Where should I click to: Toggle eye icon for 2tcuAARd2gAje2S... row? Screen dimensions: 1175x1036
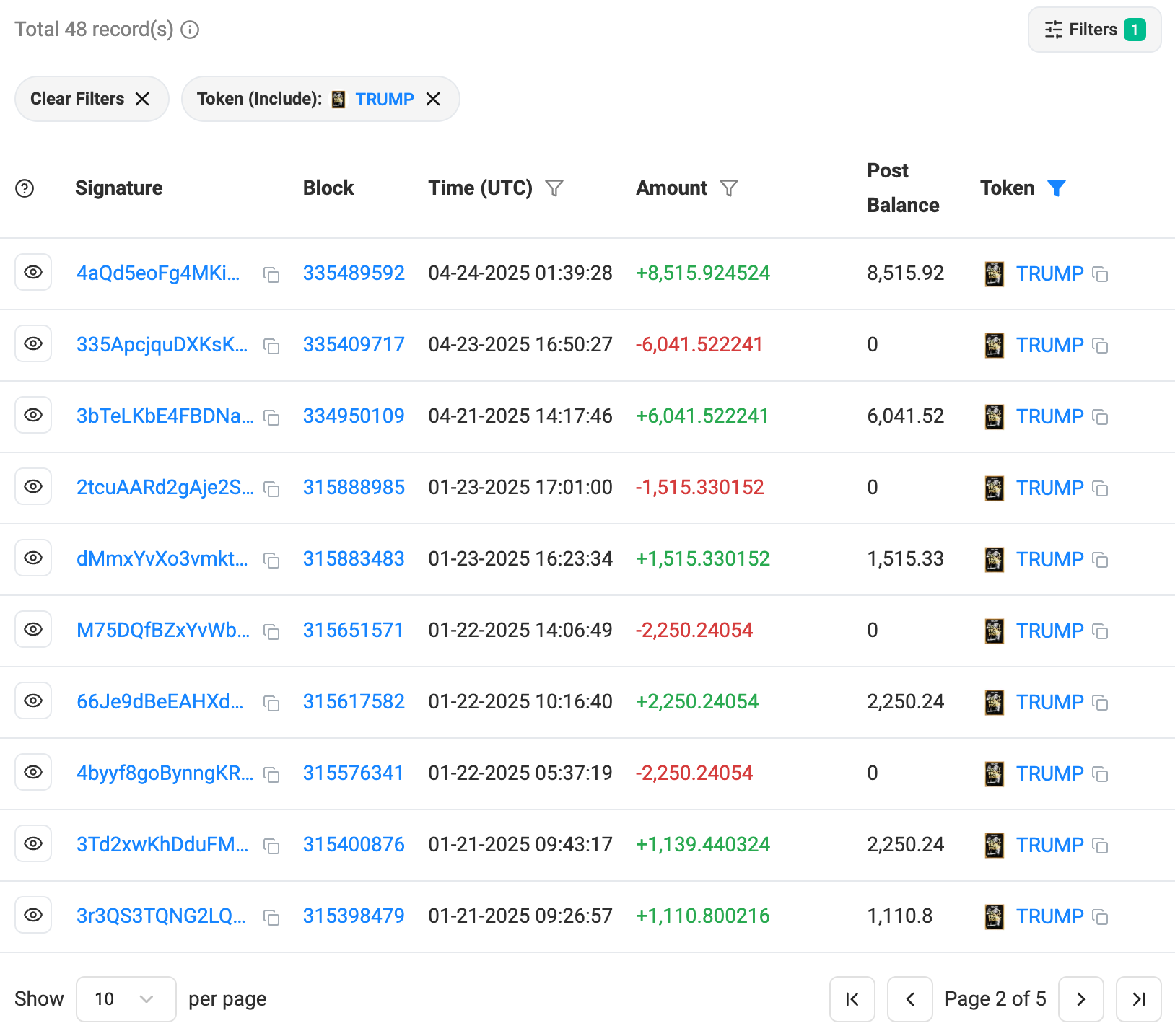pyautogui.click(x=33, y=486)
